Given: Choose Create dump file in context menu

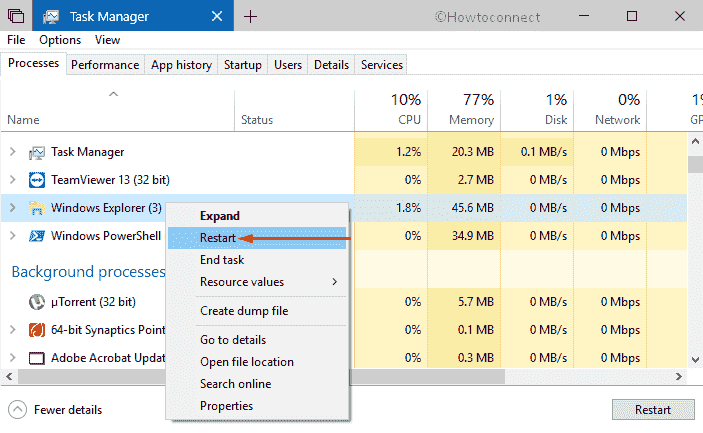Looking at the screenshot, I should tap(257, 311).
